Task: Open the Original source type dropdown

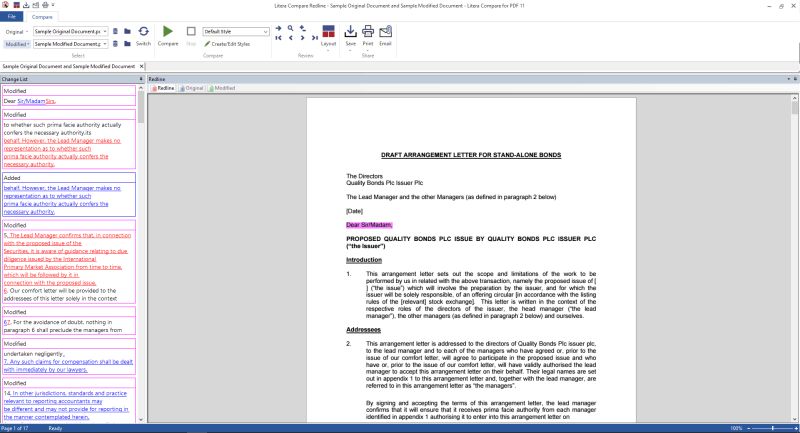Action: 16,32
